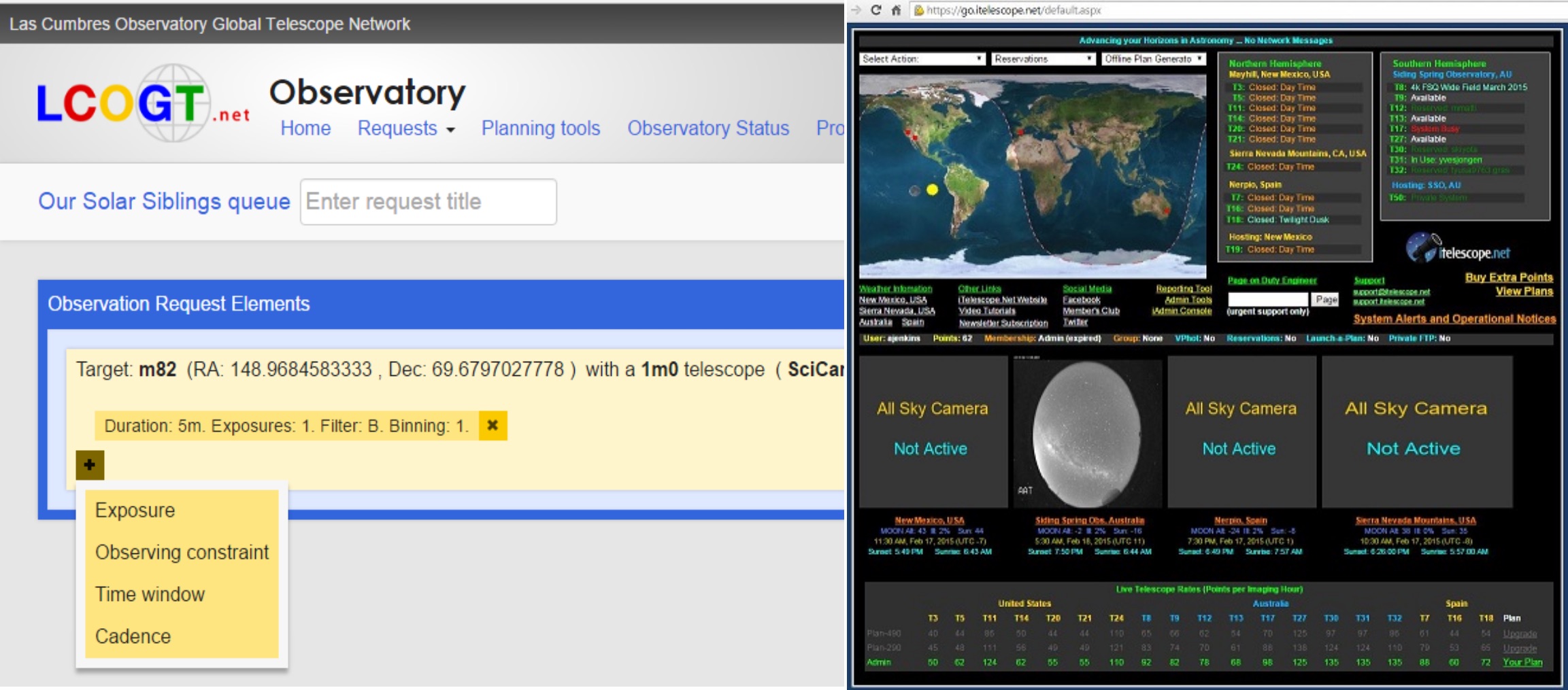The image size is (1568, 690).
Task: Open the iTelescope.Net Website link
Action: pos(1002,300)
